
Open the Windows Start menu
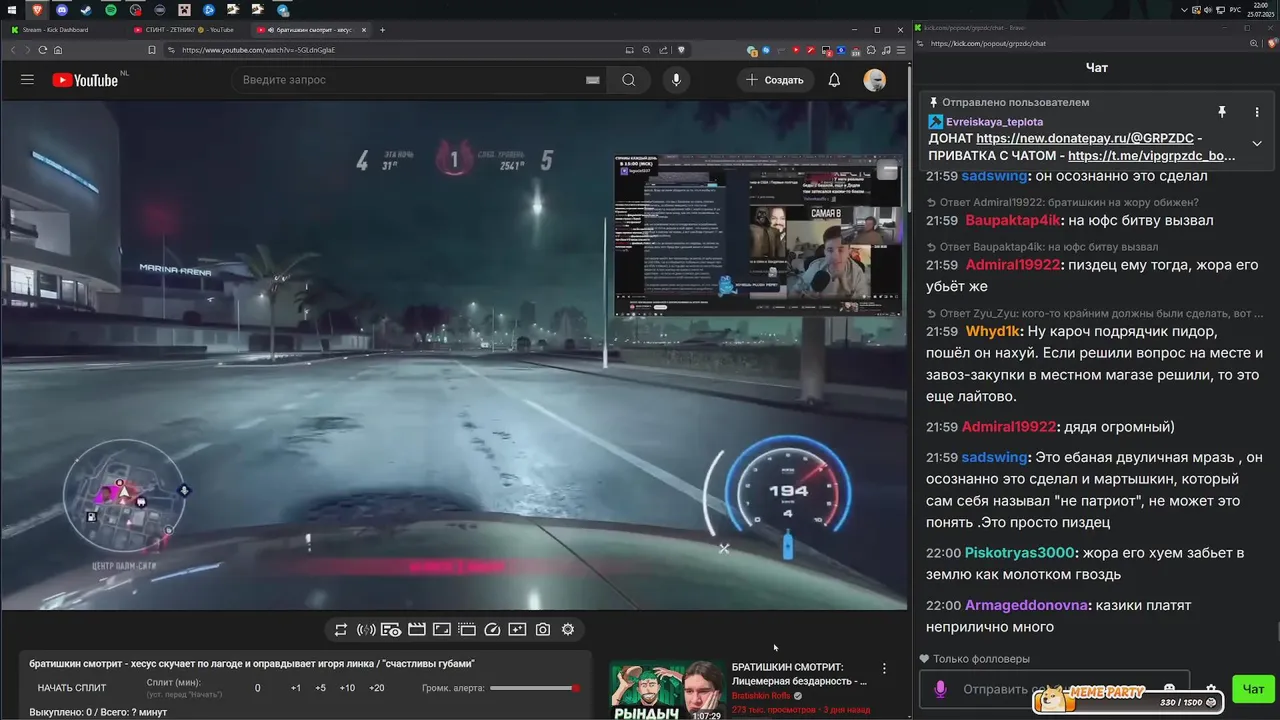point(11,9)
